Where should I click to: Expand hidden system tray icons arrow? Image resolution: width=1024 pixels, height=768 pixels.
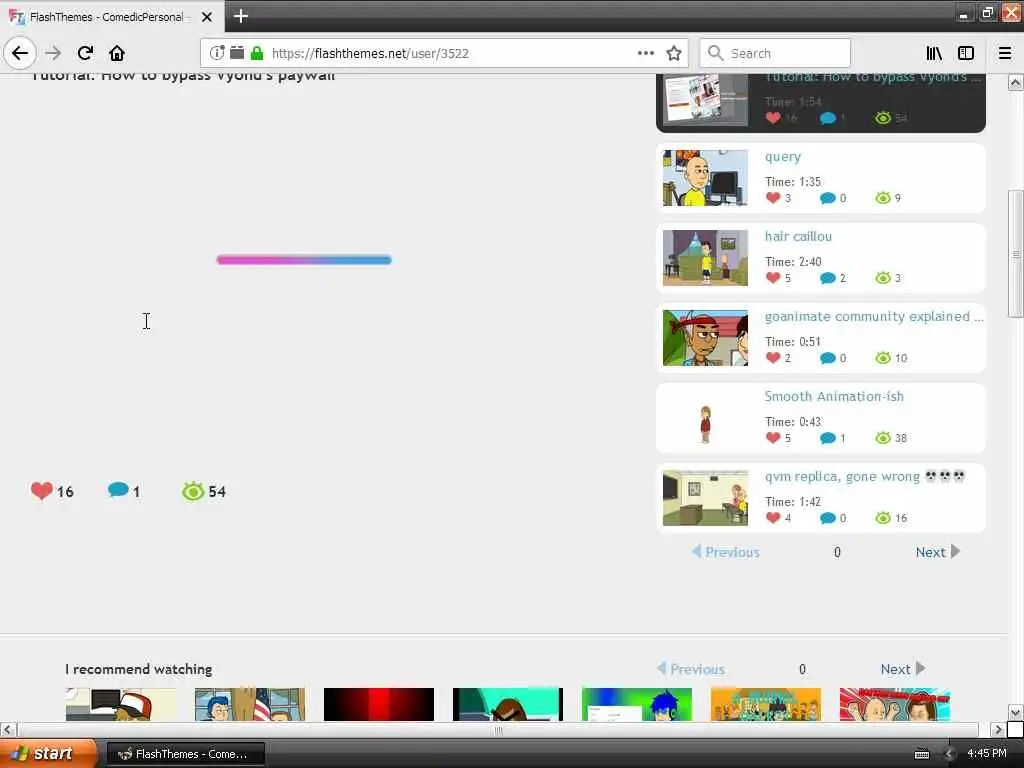pos(950,754)
